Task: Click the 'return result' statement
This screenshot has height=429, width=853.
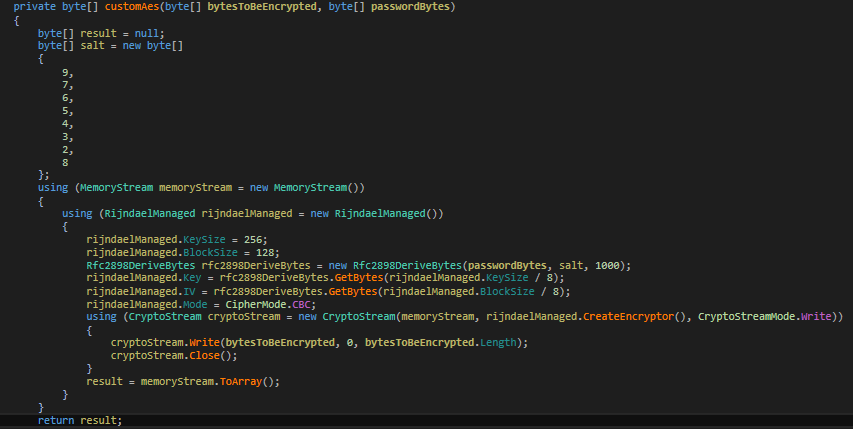Action: click(79, 420)
